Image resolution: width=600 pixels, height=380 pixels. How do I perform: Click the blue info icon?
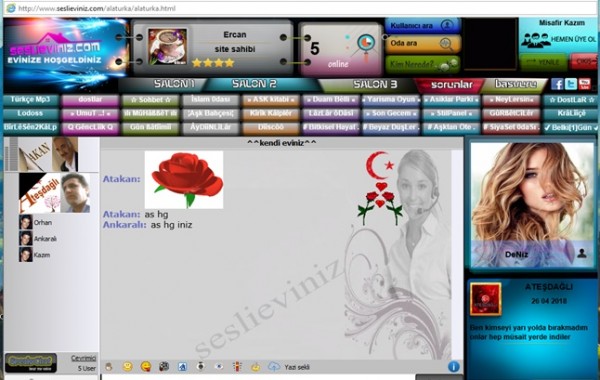click(x=454, y=367)
